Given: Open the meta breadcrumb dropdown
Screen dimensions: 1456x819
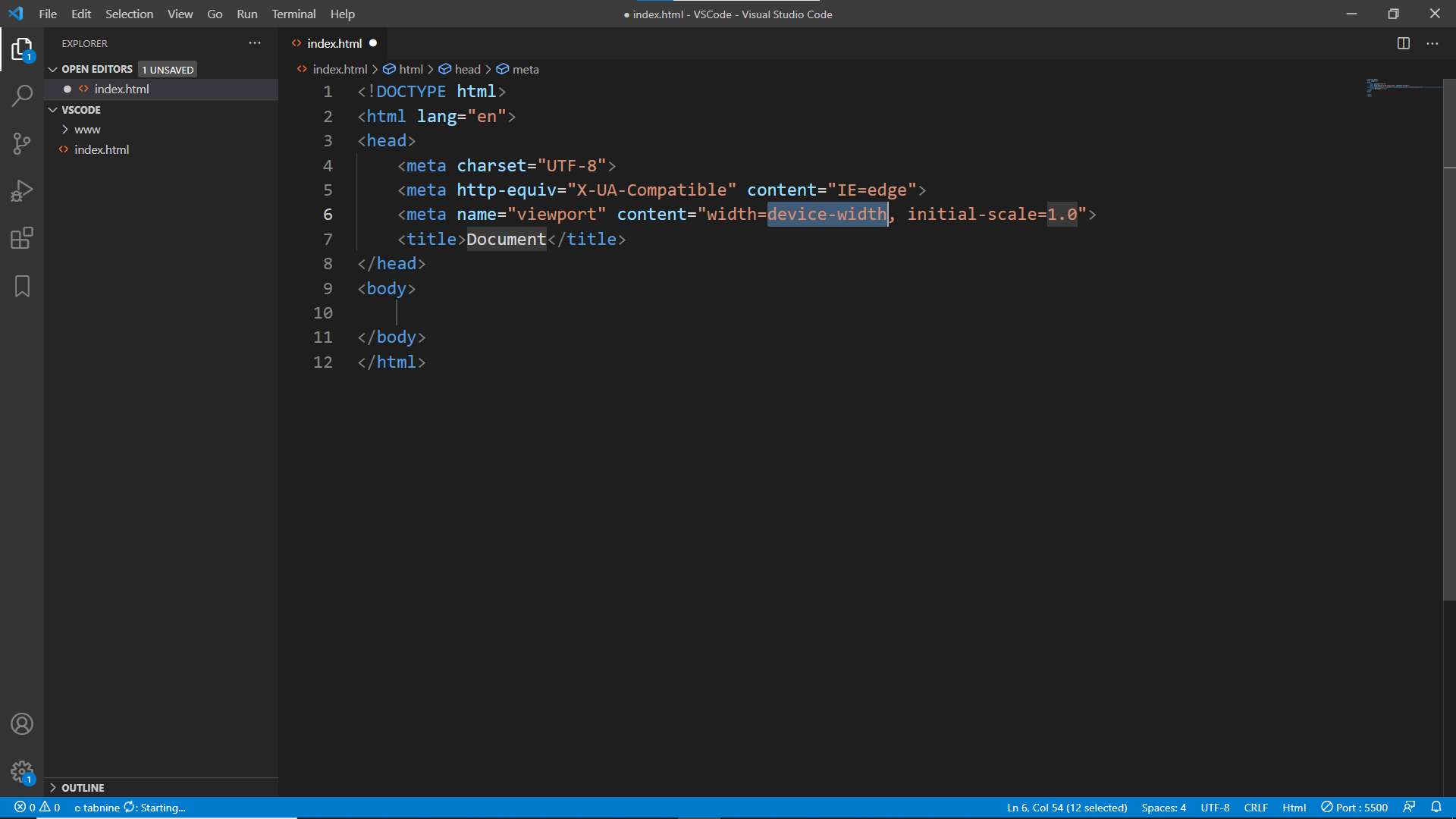Looking at the screenshot, I should (518, 69).
